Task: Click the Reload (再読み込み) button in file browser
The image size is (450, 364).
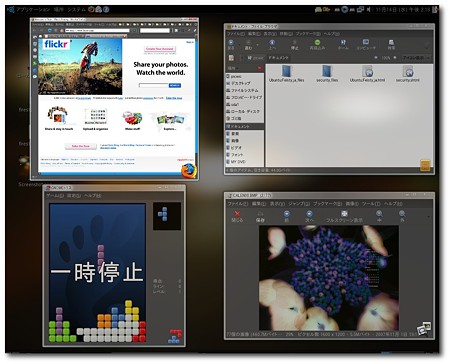Action: [x=317, y=44]
